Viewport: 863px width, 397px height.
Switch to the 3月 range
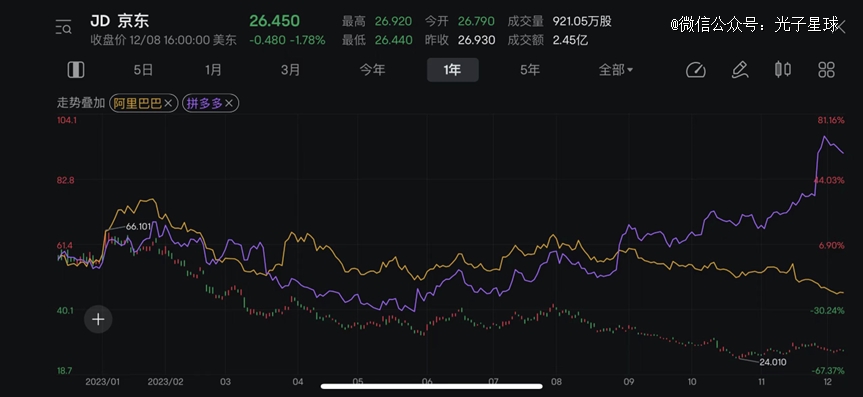click(291, 70)
